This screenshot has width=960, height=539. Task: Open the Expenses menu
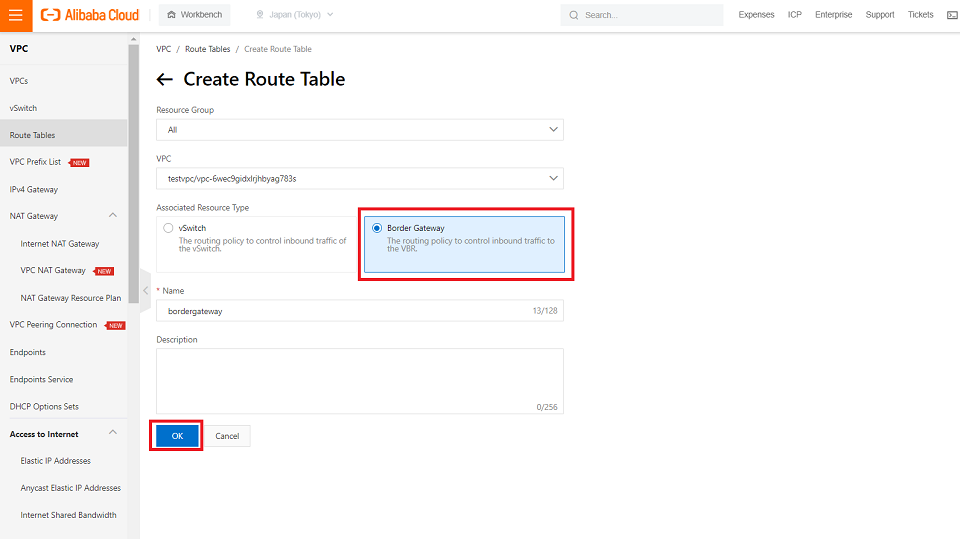tap(756, 15)
